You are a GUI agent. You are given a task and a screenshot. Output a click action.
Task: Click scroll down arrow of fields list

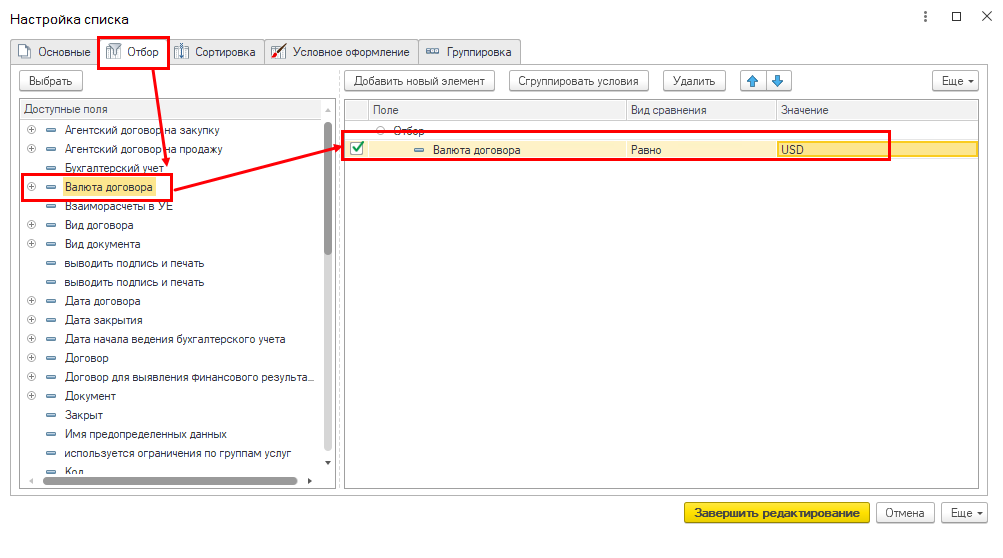pos(328,463)
